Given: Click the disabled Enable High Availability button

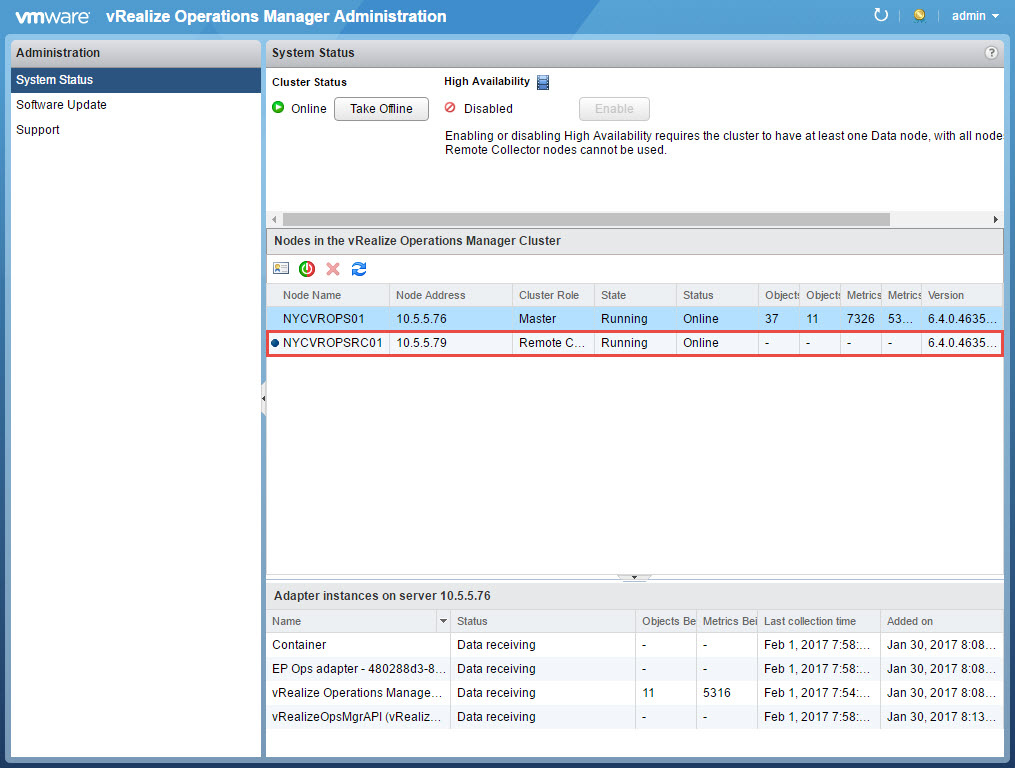Looking at the screenshot, I should click(x=614, y=109).
